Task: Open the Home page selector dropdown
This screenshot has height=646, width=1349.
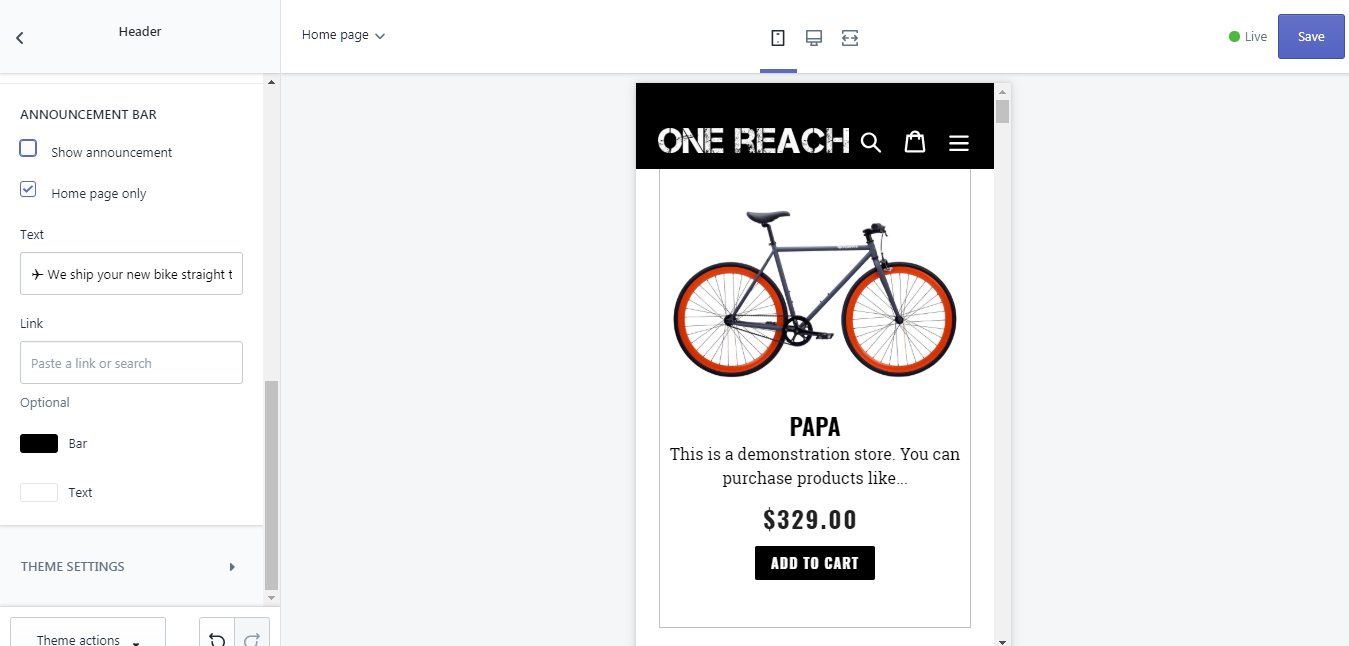Action: (x=343, y=35)
